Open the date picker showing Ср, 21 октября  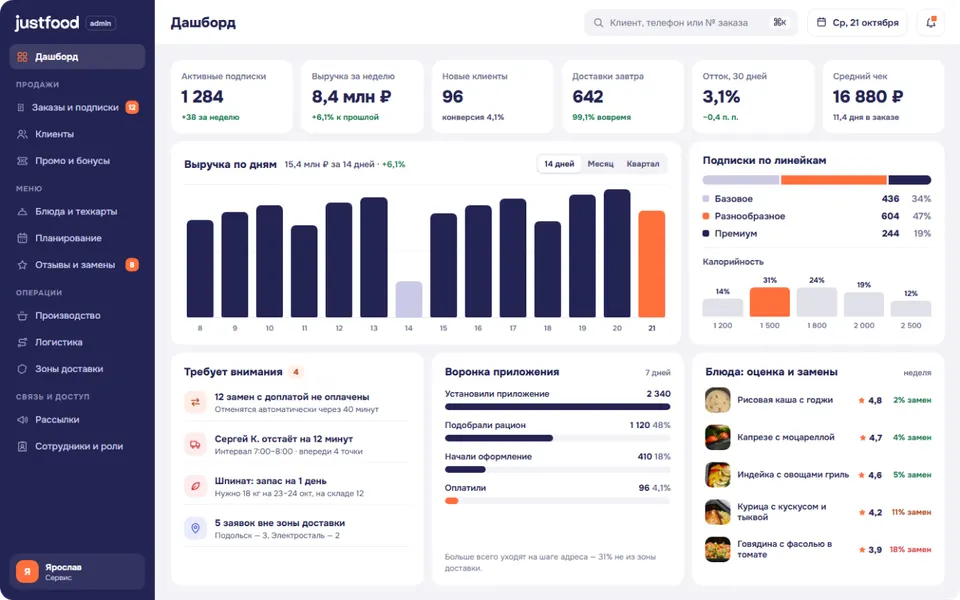tap(858, 23)
